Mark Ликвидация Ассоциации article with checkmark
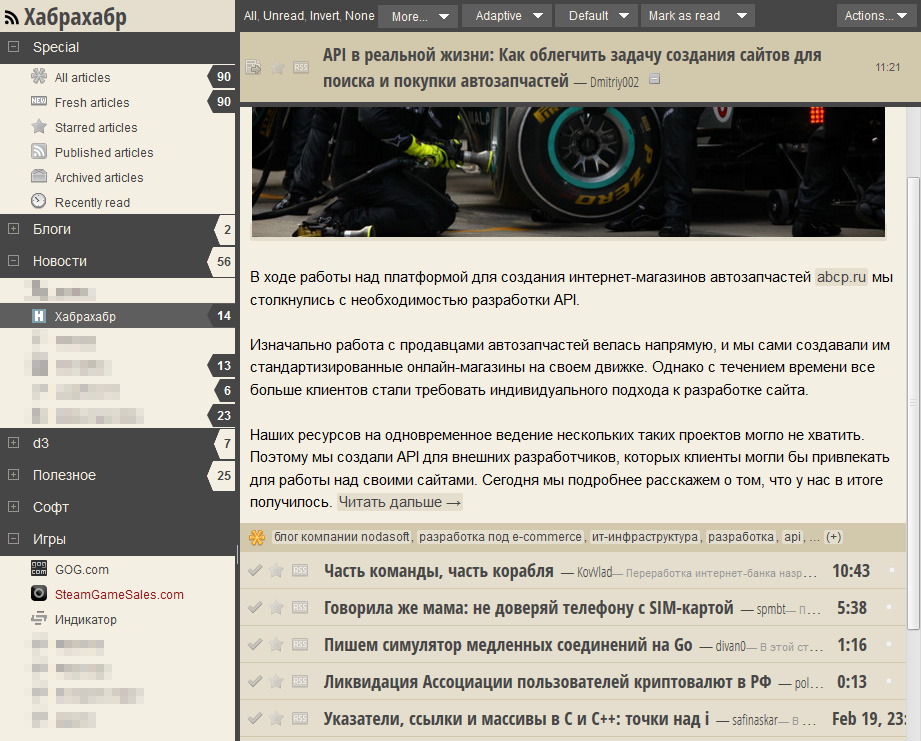The image size is (921, 741). pos(255,681)
